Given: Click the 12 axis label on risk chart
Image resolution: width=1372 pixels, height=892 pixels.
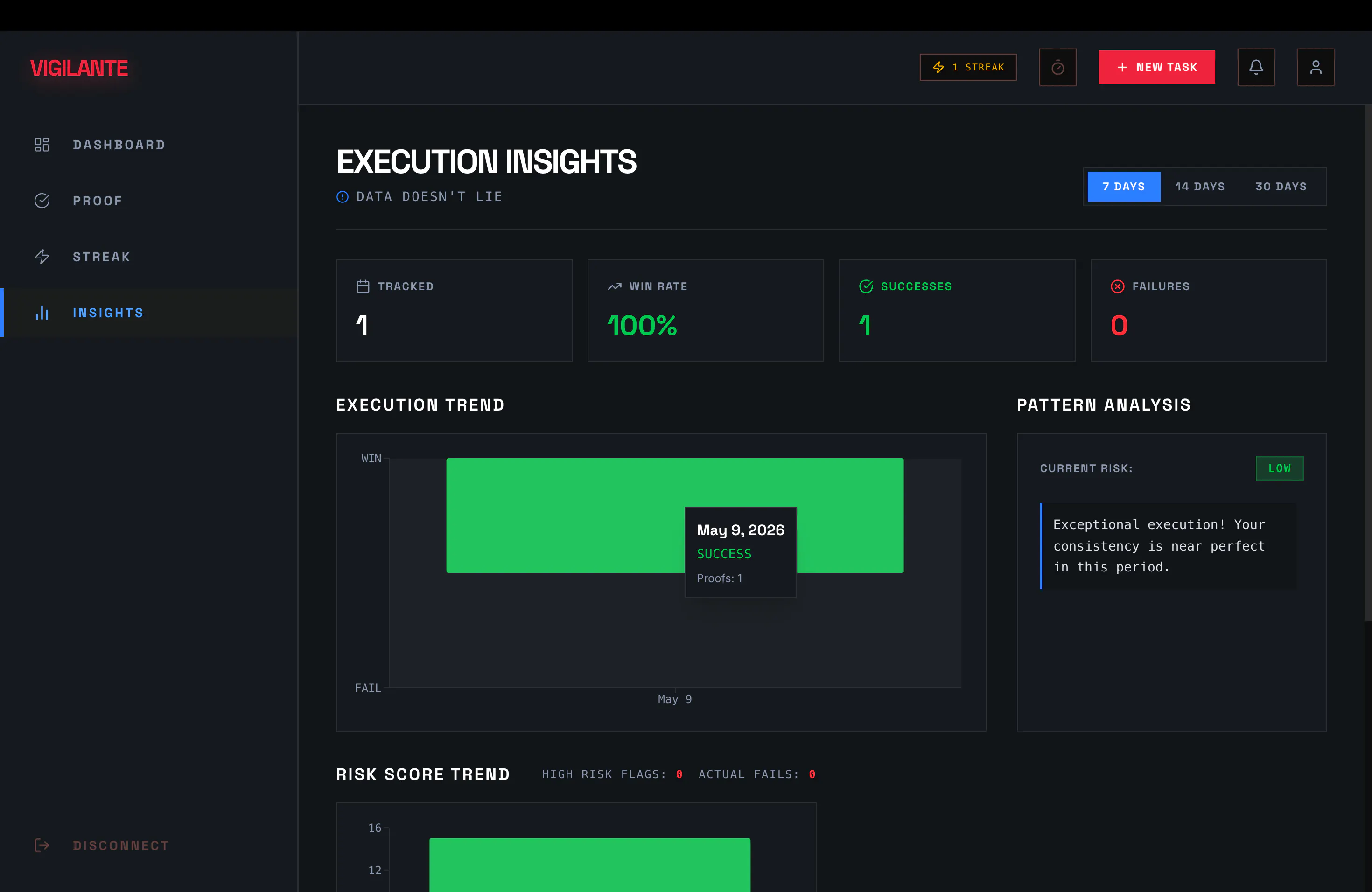Looking at the screenshot, I should tap(375, 870).
